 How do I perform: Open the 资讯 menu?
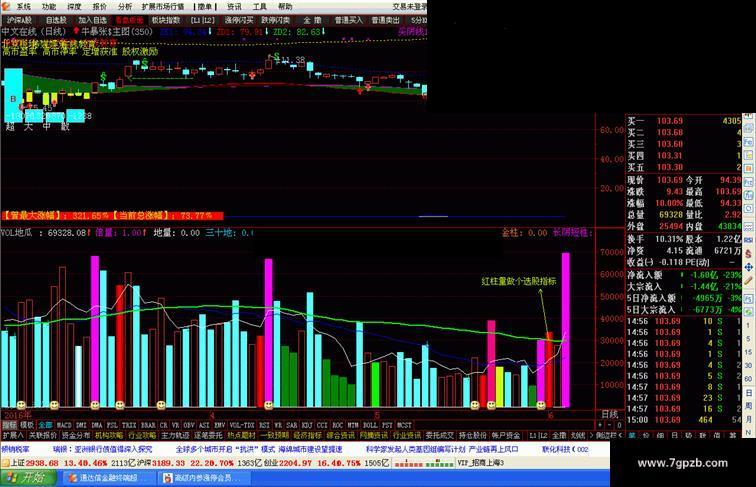(234, 7)
